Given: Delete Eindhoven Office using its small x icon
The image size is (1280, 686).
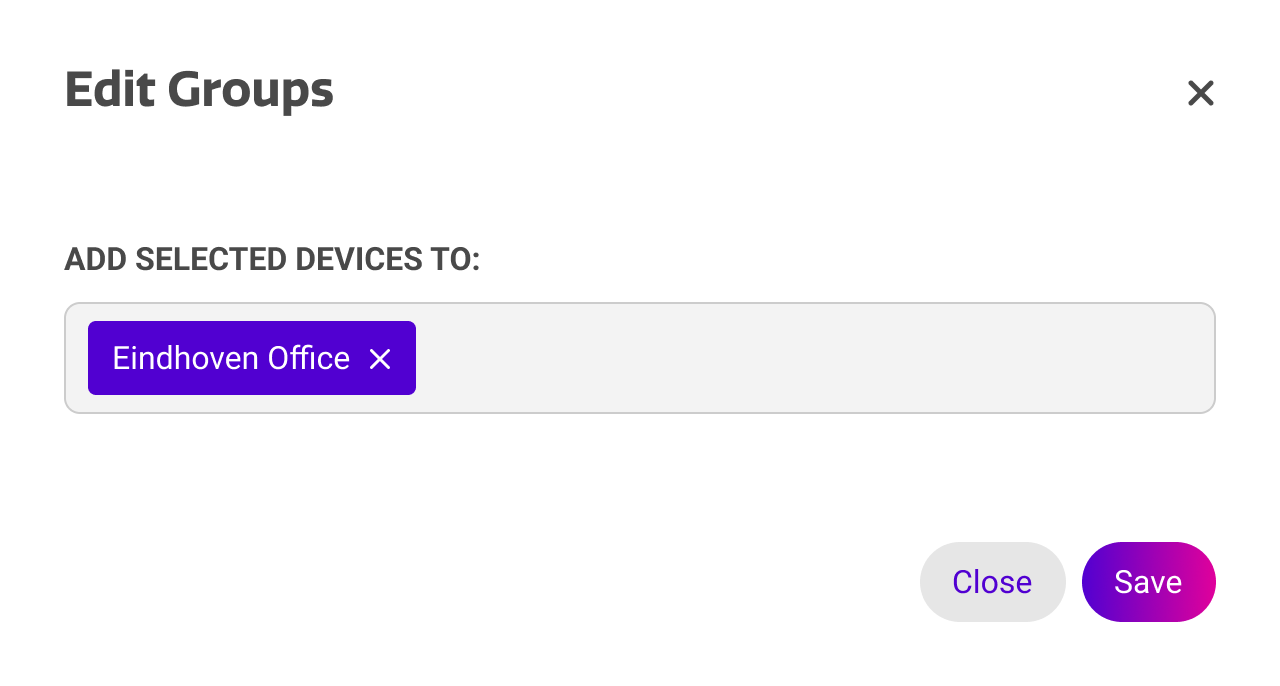Looking at the screenshot, I should [380, 359].
